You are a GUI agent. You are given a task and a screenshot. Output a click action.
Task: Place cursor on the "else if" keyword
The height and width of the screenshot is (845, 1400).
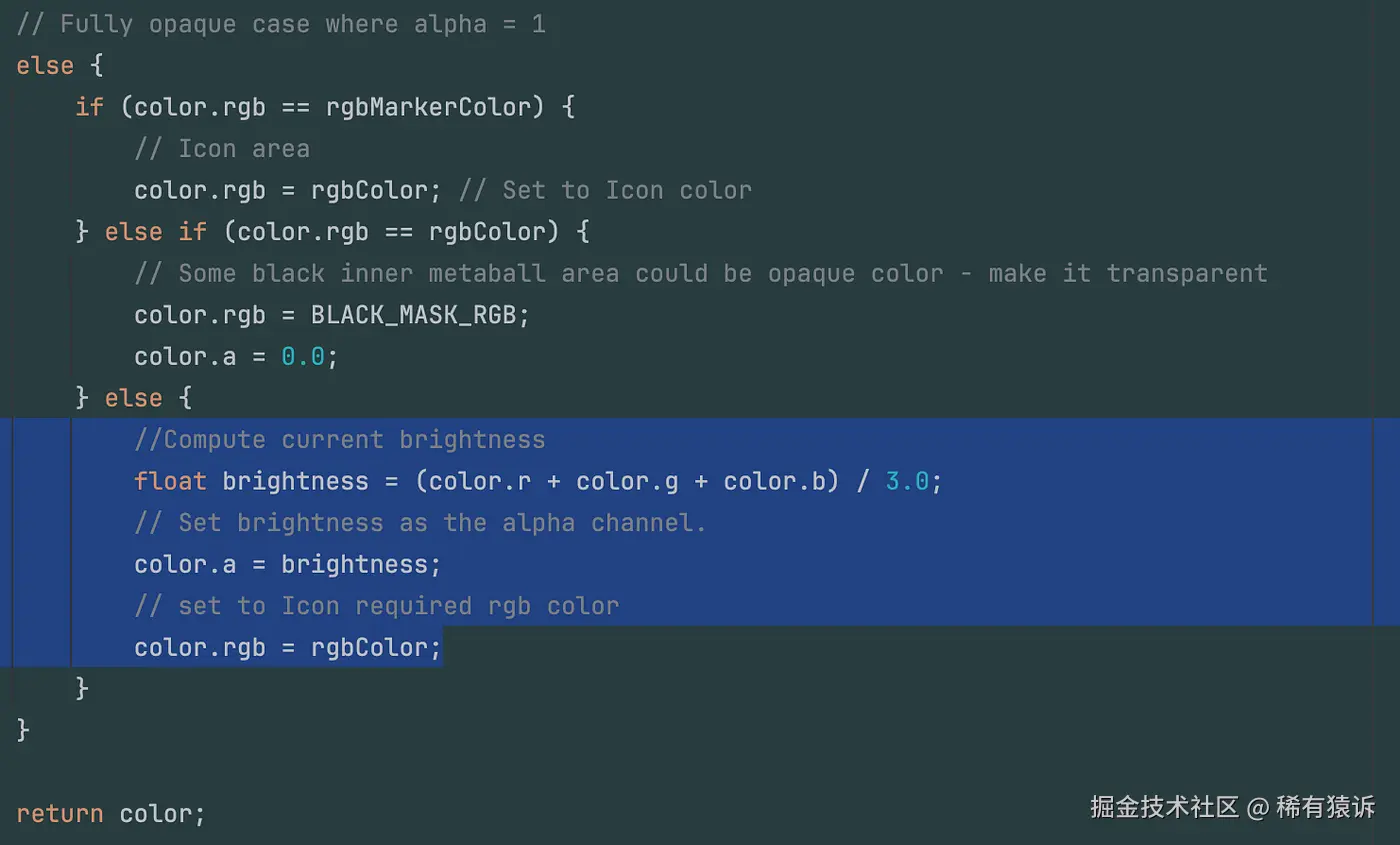coord(155,232)
